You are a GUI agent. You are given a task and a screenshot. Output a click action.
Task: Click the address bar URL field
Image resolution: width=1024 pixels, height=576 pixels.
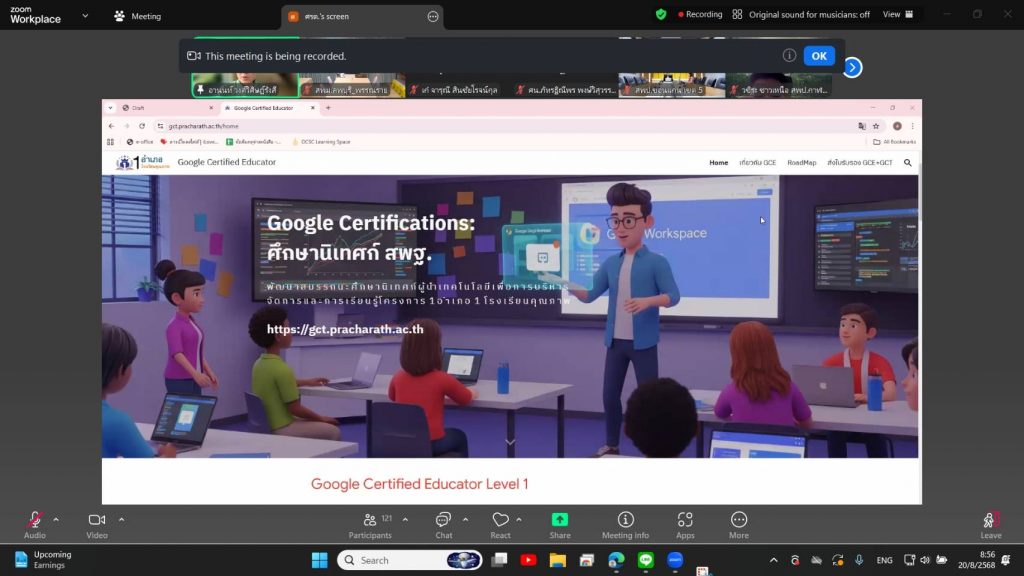pos(503,126)
